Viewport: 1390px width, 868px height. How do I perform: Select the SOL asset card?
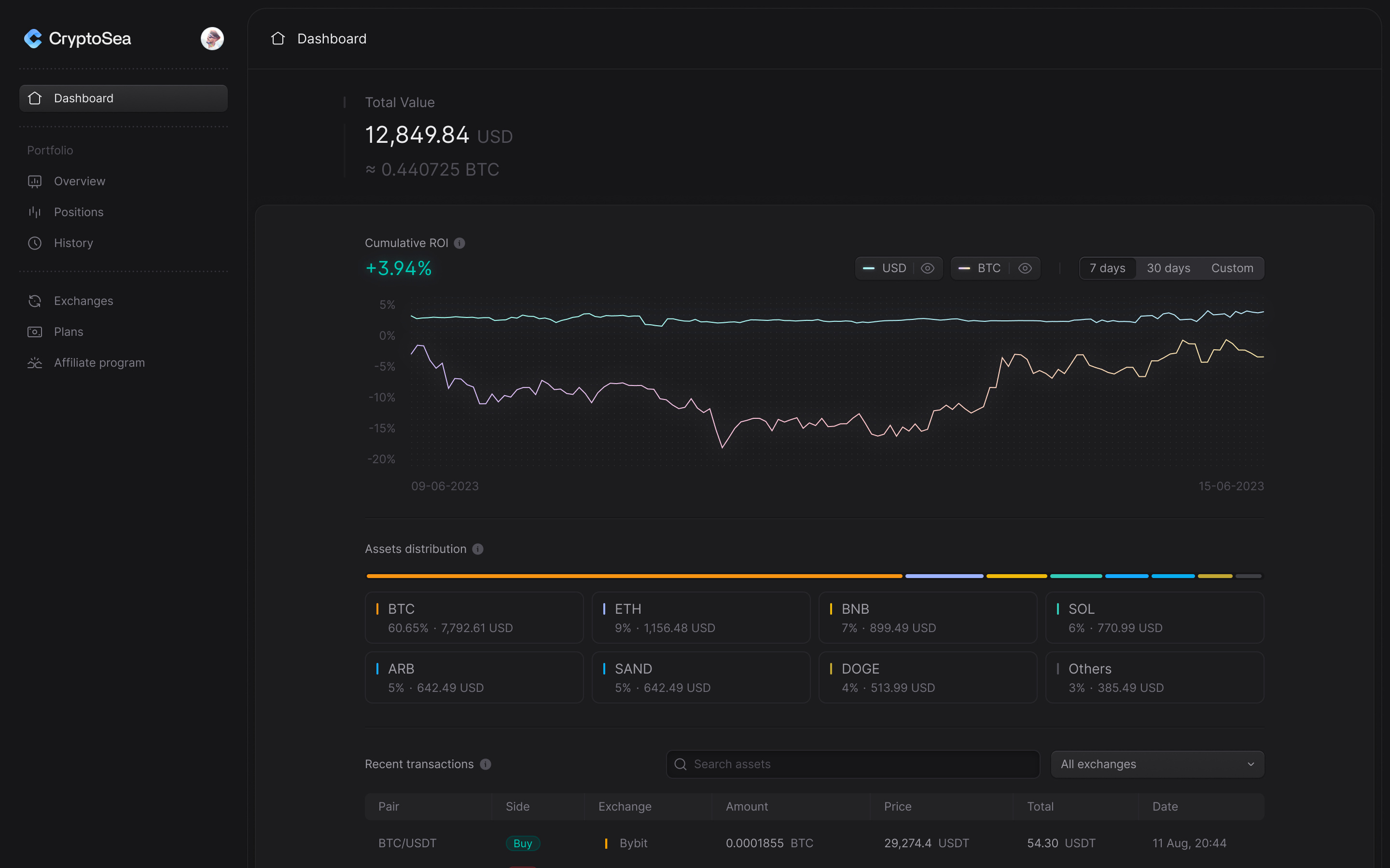tap(1154, 618)
